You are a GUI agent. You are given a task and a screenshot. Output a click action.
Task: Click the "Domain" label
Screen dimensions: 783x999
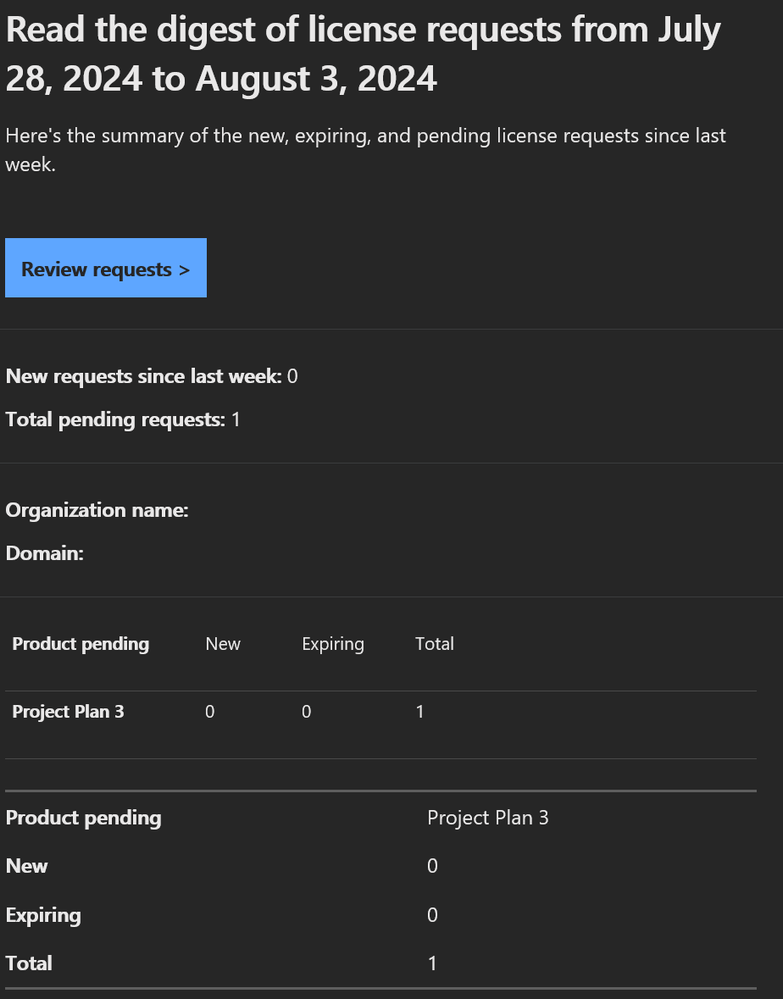(x=45, y=553)
